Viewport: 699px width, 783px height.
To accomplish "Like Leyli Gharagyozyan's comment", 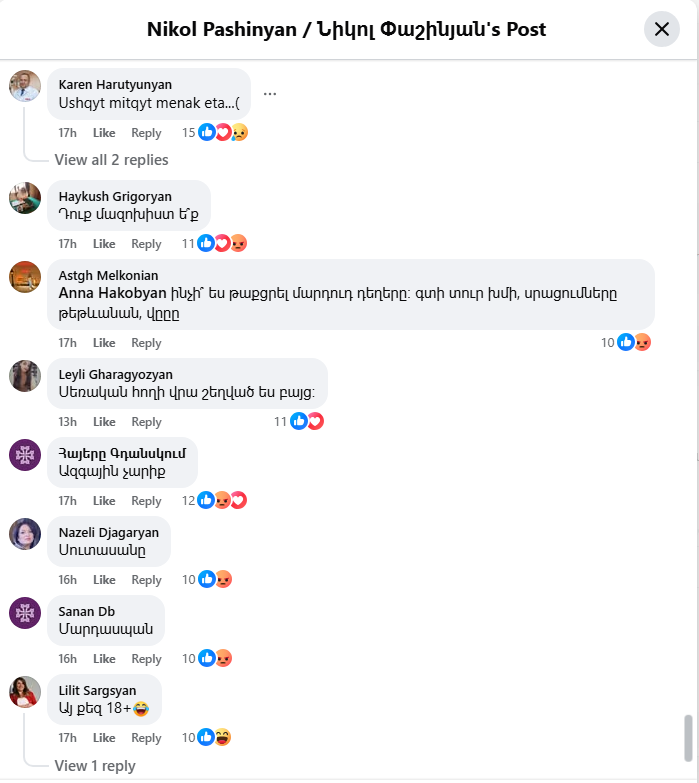I will 104,422.
